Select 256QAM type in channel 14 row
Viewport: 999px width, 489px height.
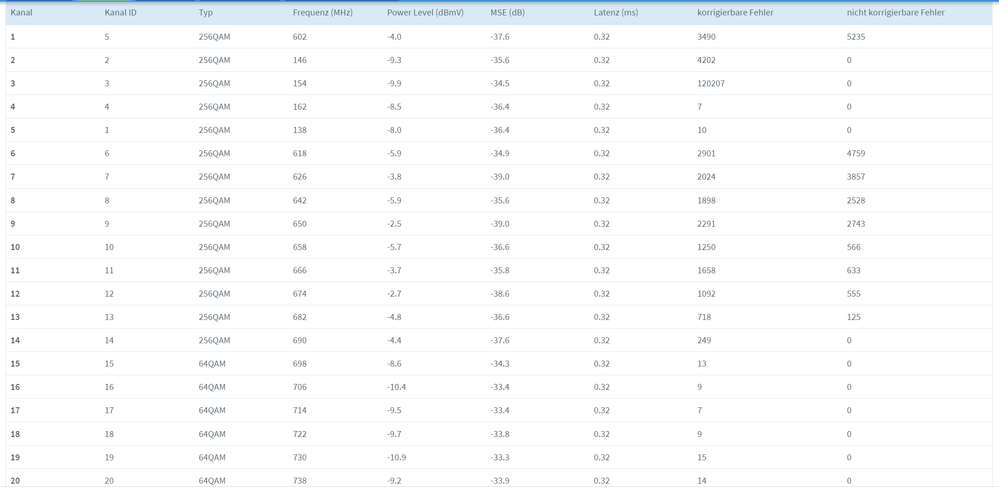[x=214, y=341]
